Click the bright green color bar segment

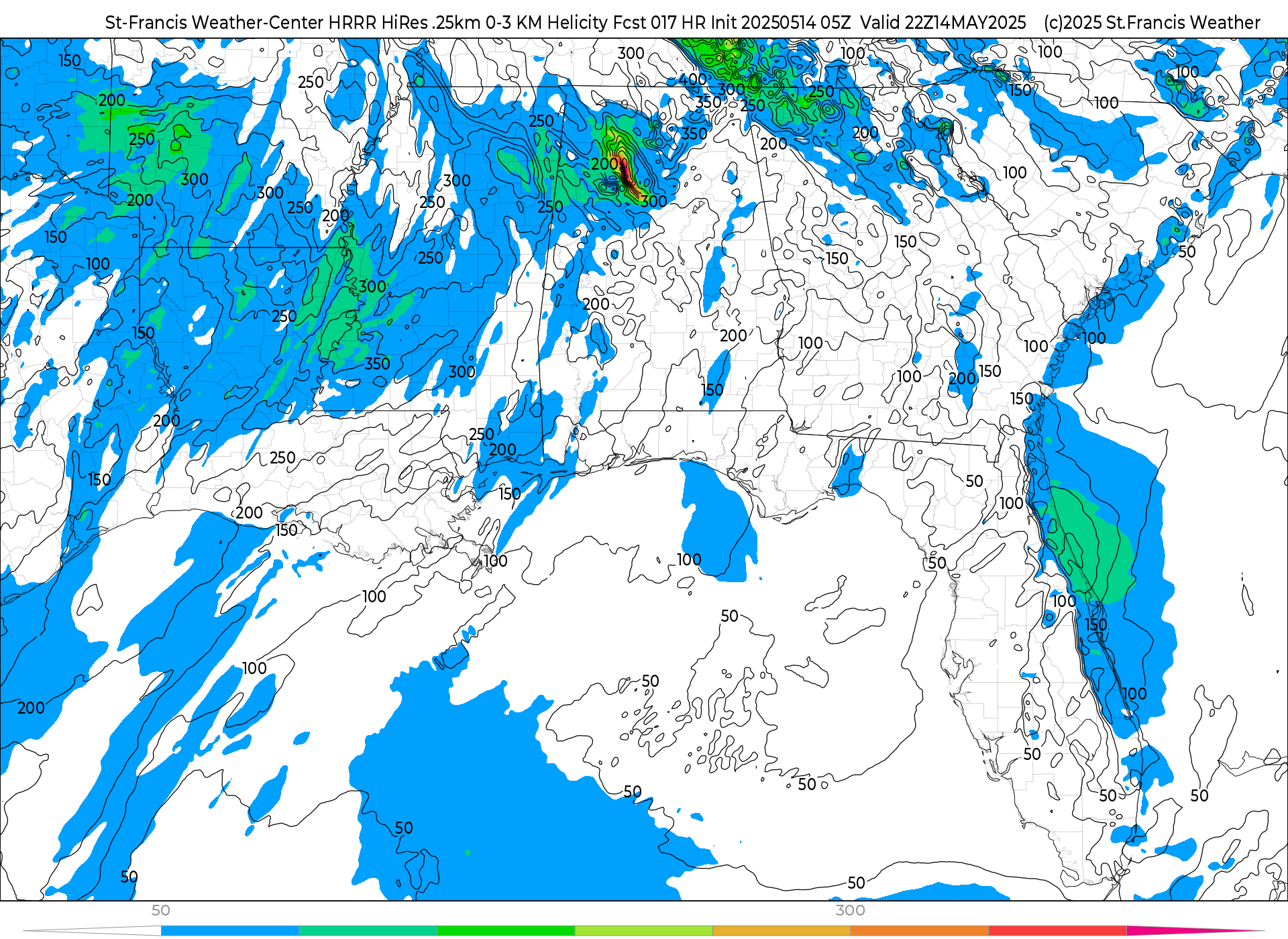point(506,930)
